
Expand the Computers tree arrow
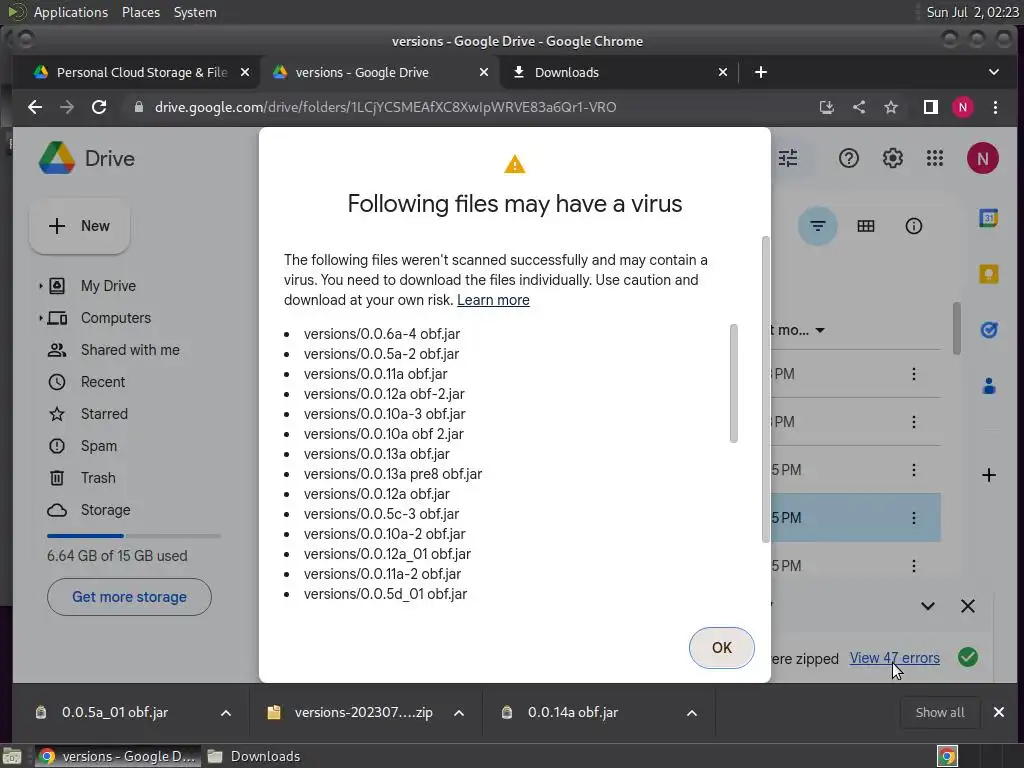coord(40,318)
